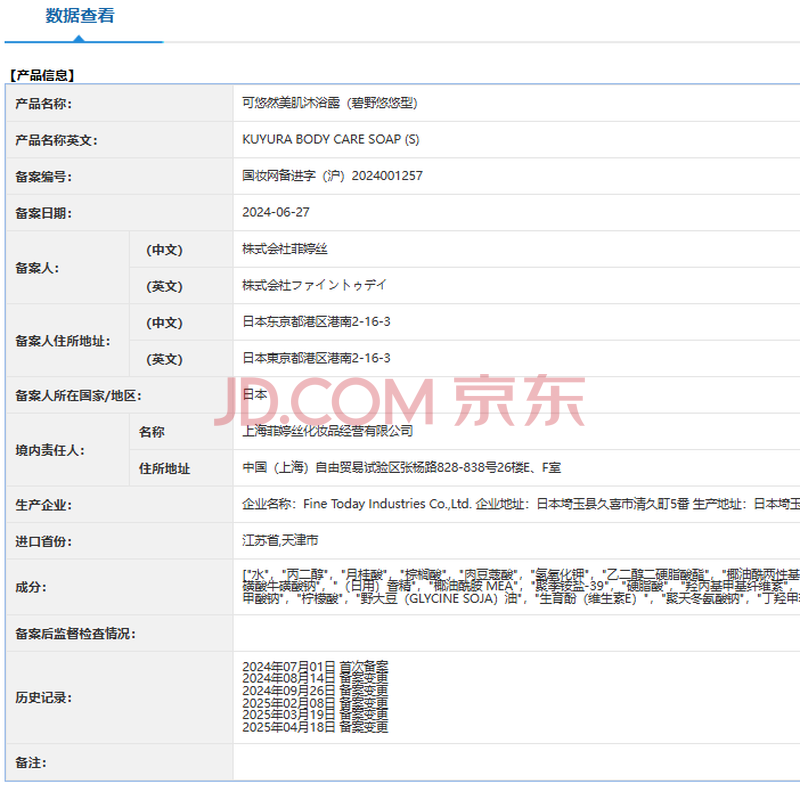Click the 备案后监督检查情况 row label

pos(75,633)
